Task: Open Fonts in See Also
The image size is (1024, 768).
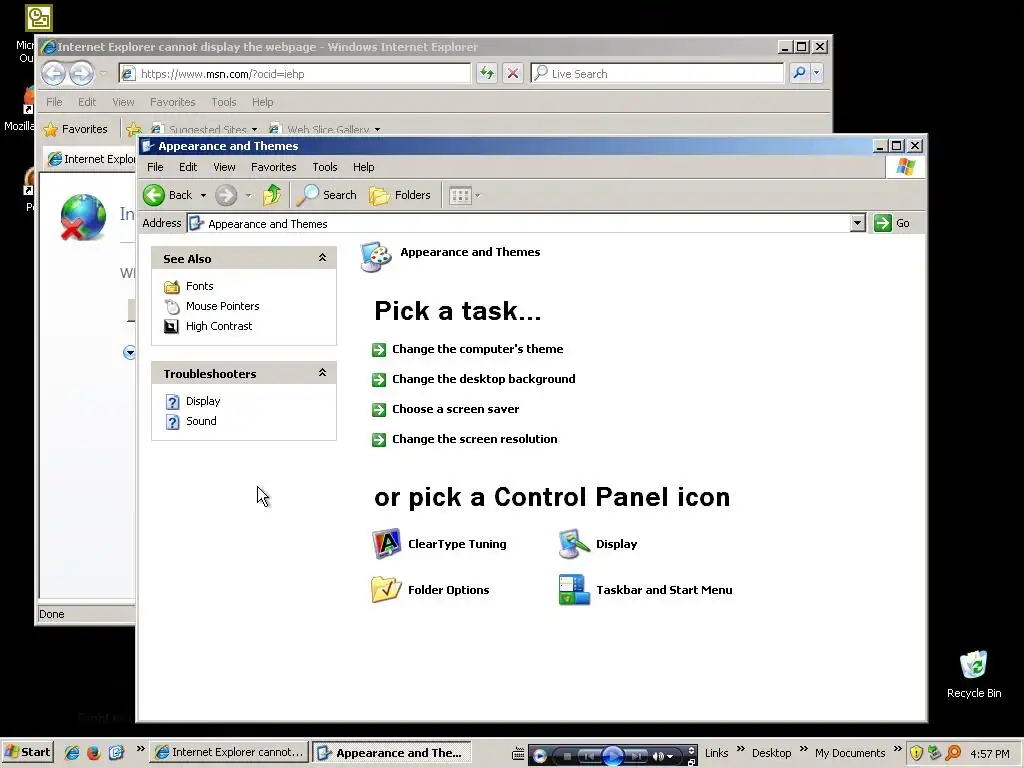Action: pos(199,286)
